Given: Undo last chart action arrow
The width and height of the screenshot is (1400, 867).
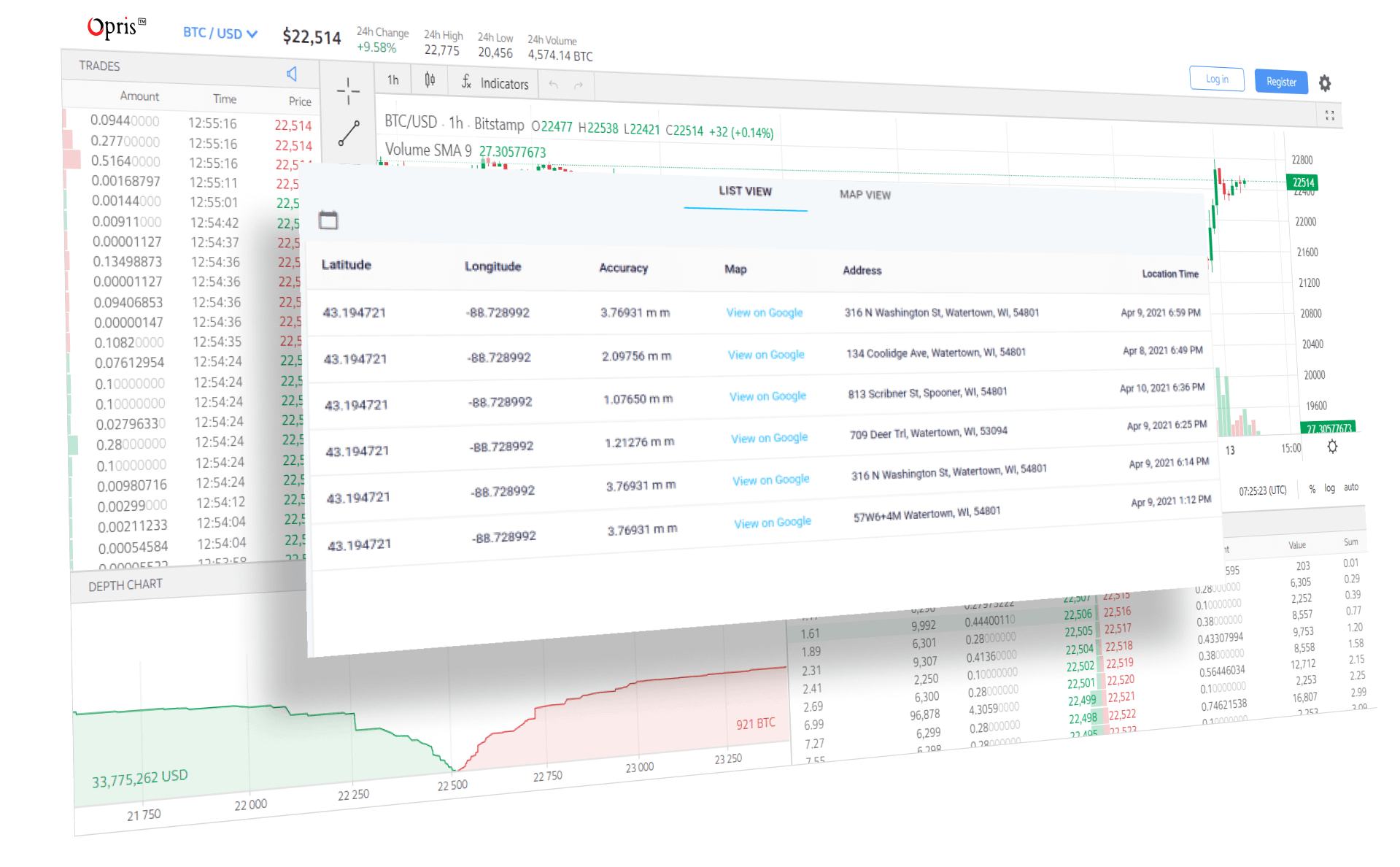Looking at the screenshot, I should click(x=554, y=85).
